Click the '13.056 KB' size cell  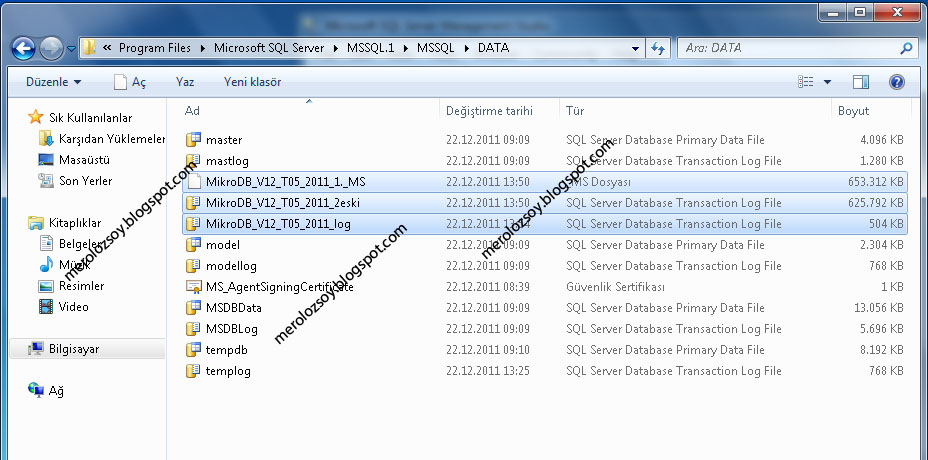click(x=878, y=308)
